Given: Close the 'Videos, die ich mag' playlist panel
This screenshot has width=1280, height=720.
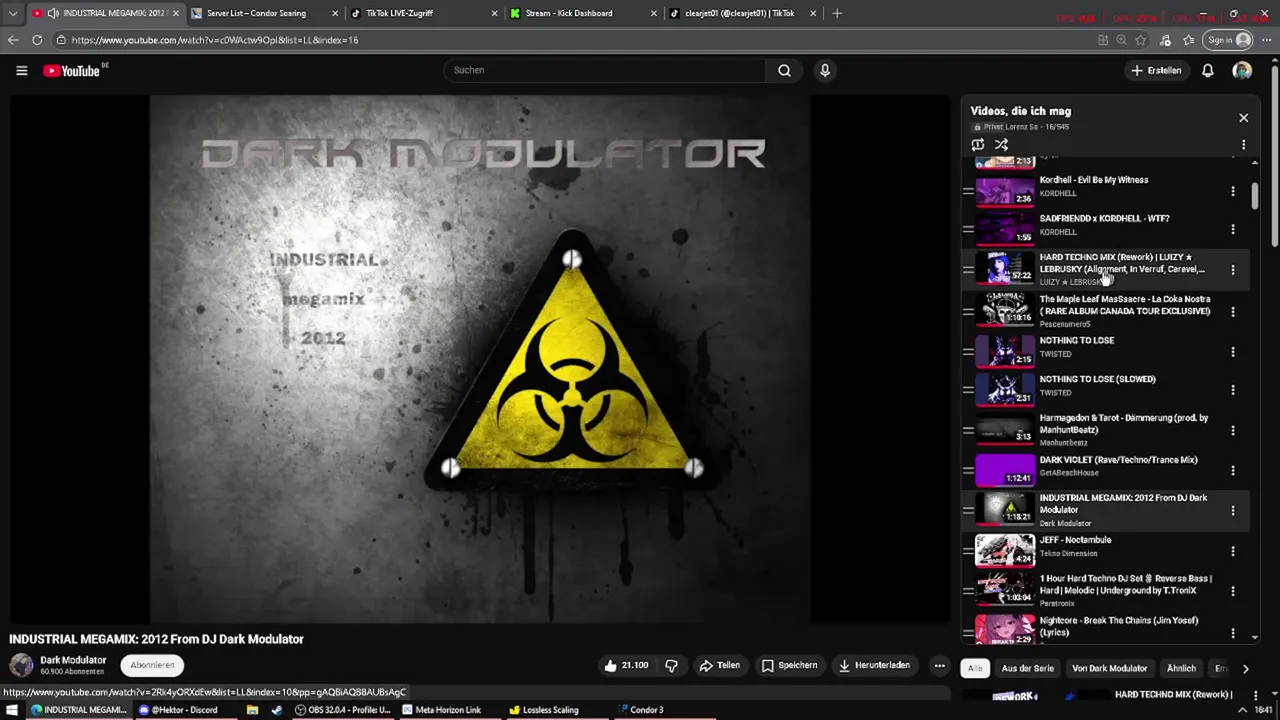Looking at the screenshot, I should (x=1243, y=118).
